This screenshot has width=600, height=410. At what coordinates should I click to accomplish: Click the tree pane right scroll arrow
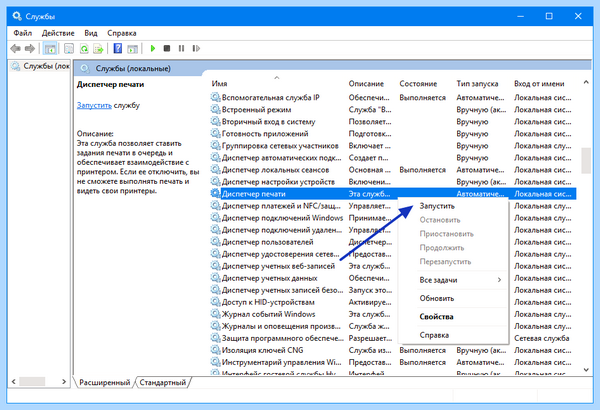click(x=64, y=381)
